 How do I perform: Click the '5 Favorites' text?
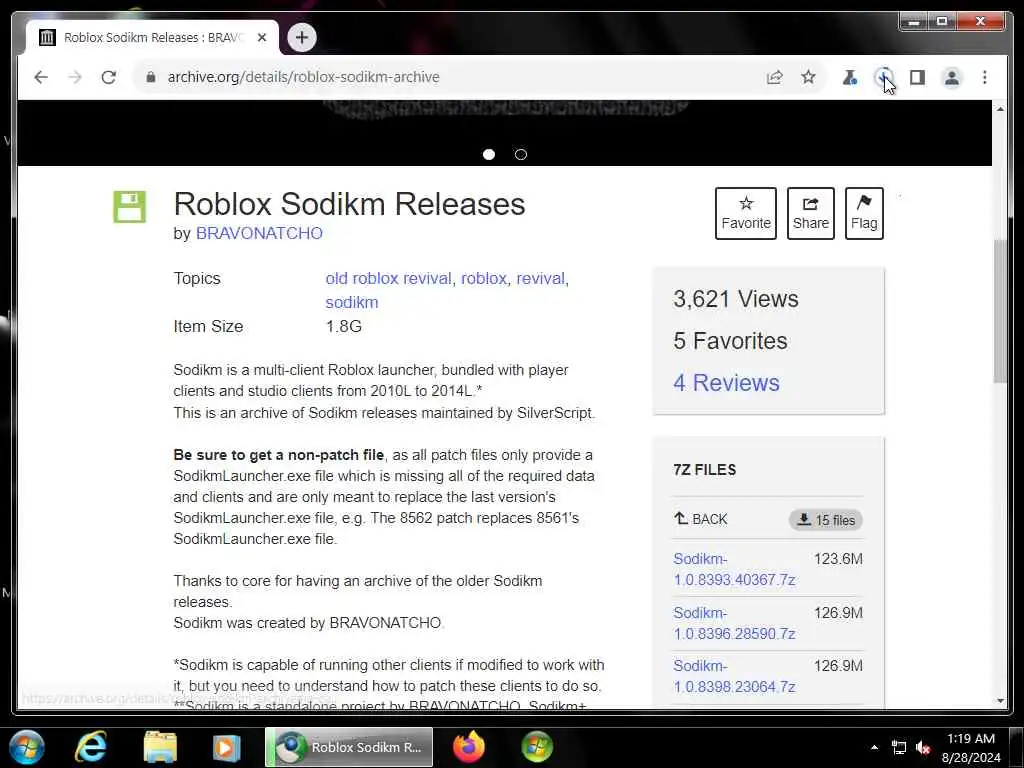(x=730, y=341)
